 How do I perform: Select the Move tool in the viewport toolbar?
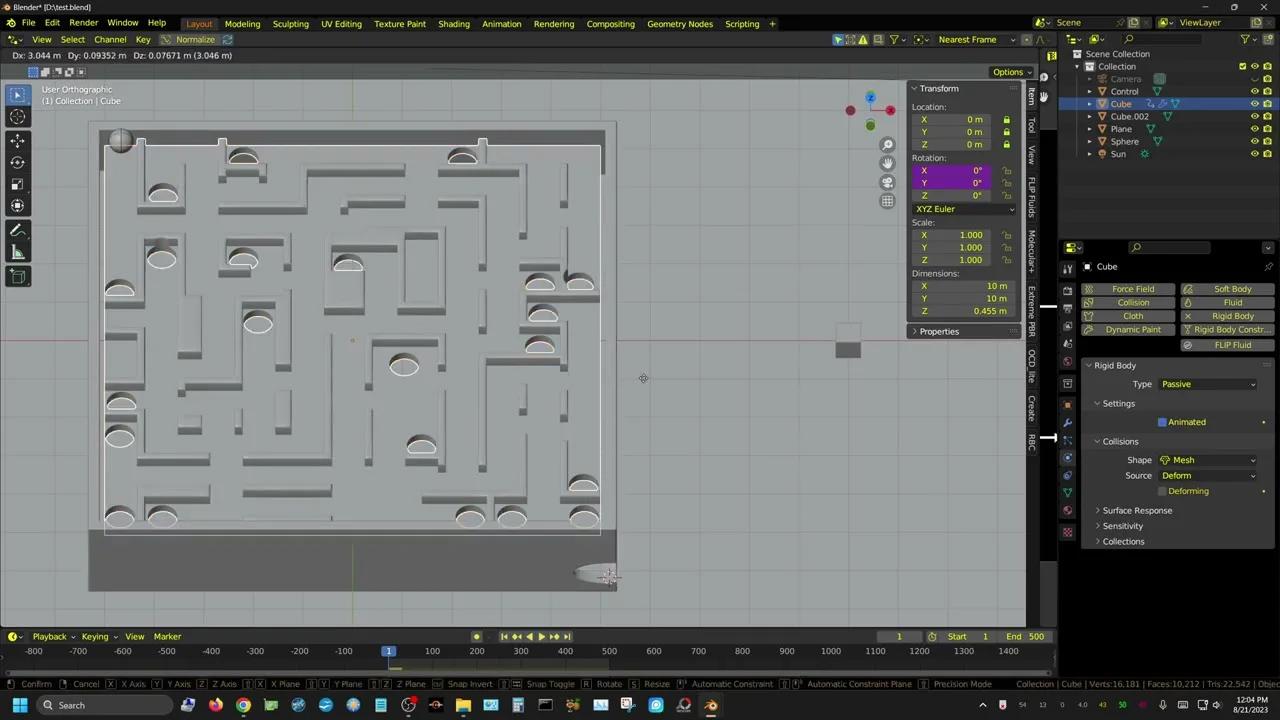(17, 140)
